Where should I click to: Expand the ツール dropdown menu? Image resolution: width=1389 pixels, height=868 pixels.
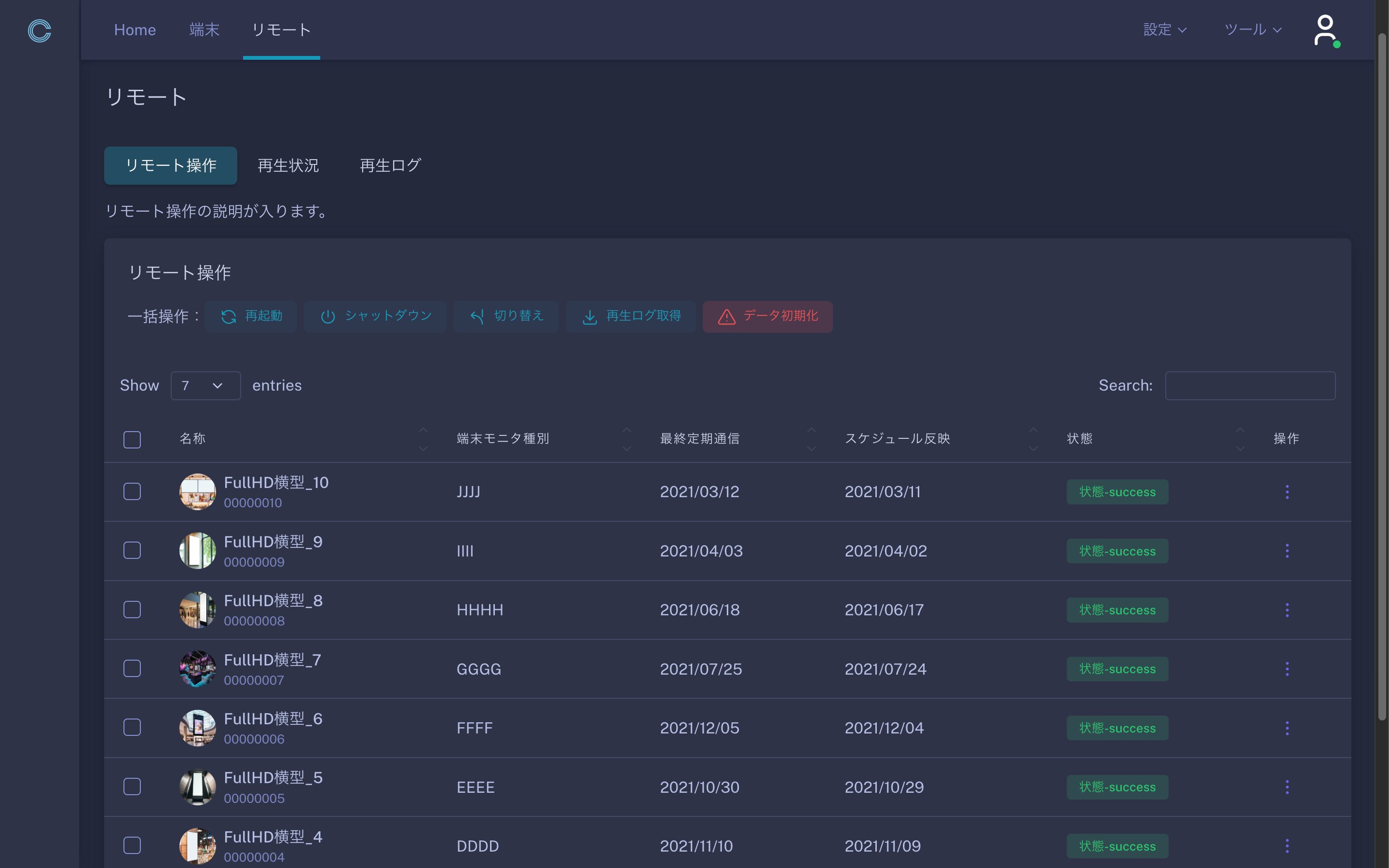click(1253, 30)
